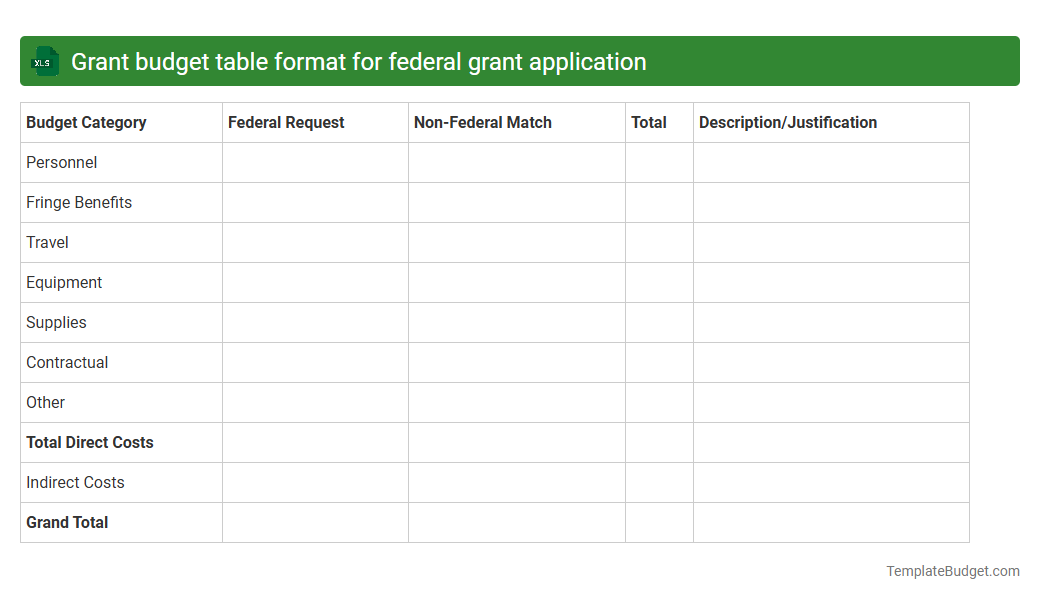
Task: Select the Description/Justification header
Action: pos(787,122)
